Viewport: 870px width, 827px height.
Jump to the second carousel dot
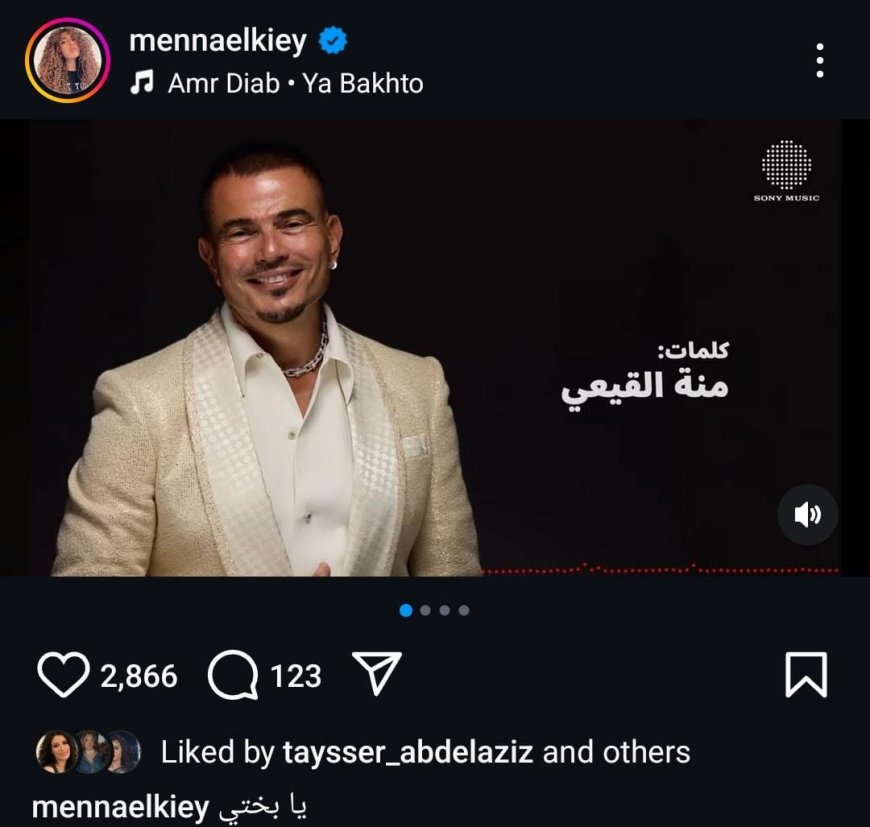(426, 610)
